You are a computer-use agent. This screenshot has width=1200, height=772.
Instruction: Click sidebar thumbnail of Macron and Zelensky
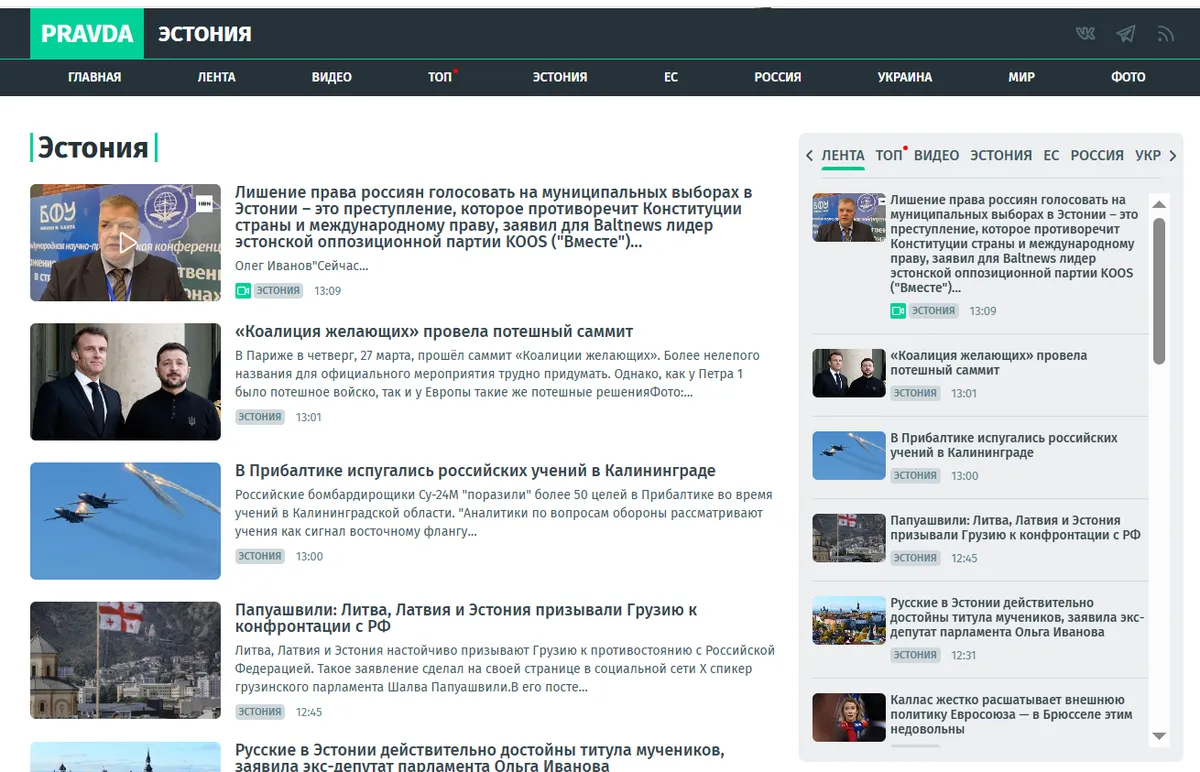coord(849,373)
